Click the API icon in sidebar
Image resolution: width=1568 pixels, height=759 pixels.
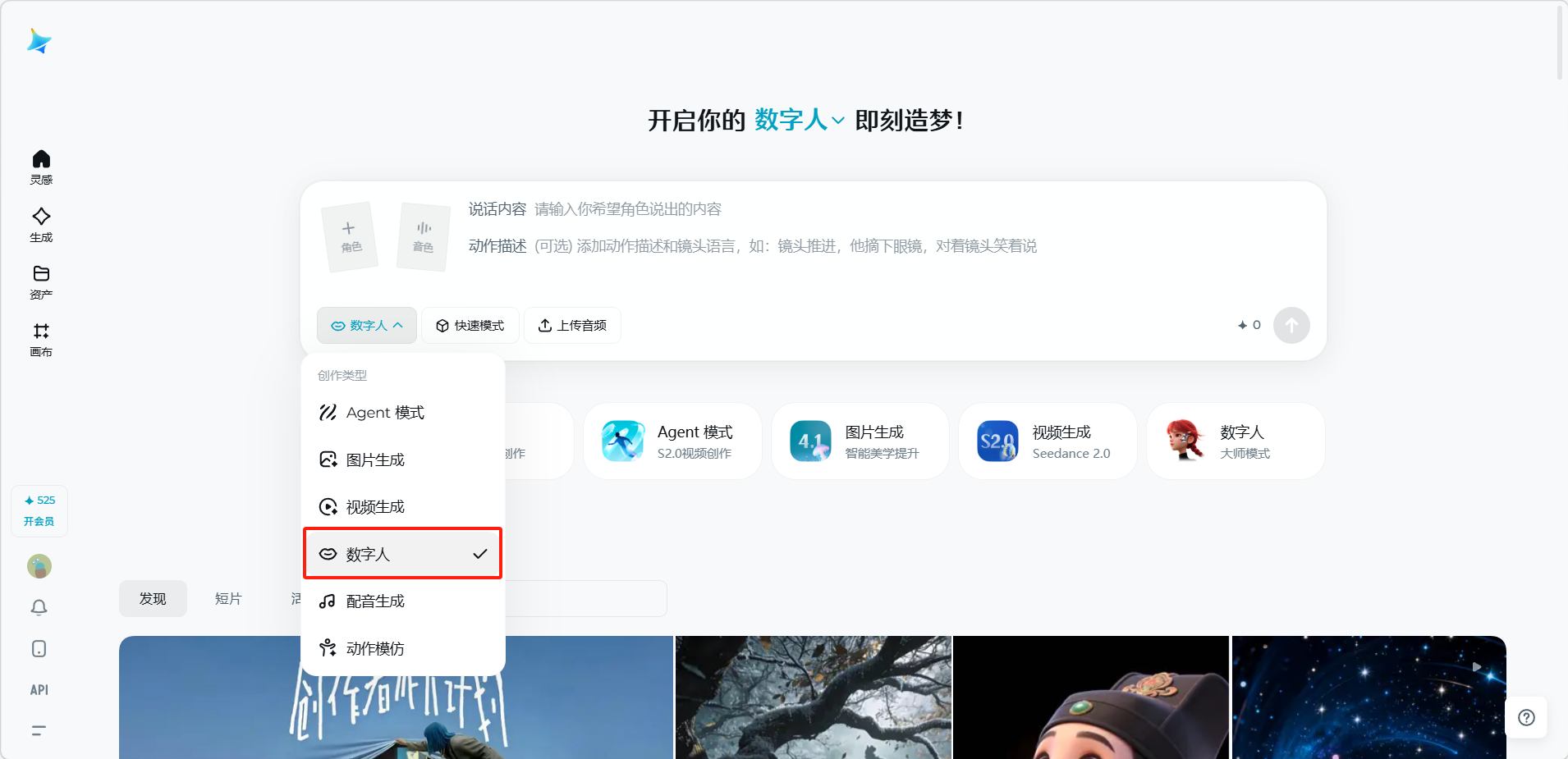pos(39,690)
